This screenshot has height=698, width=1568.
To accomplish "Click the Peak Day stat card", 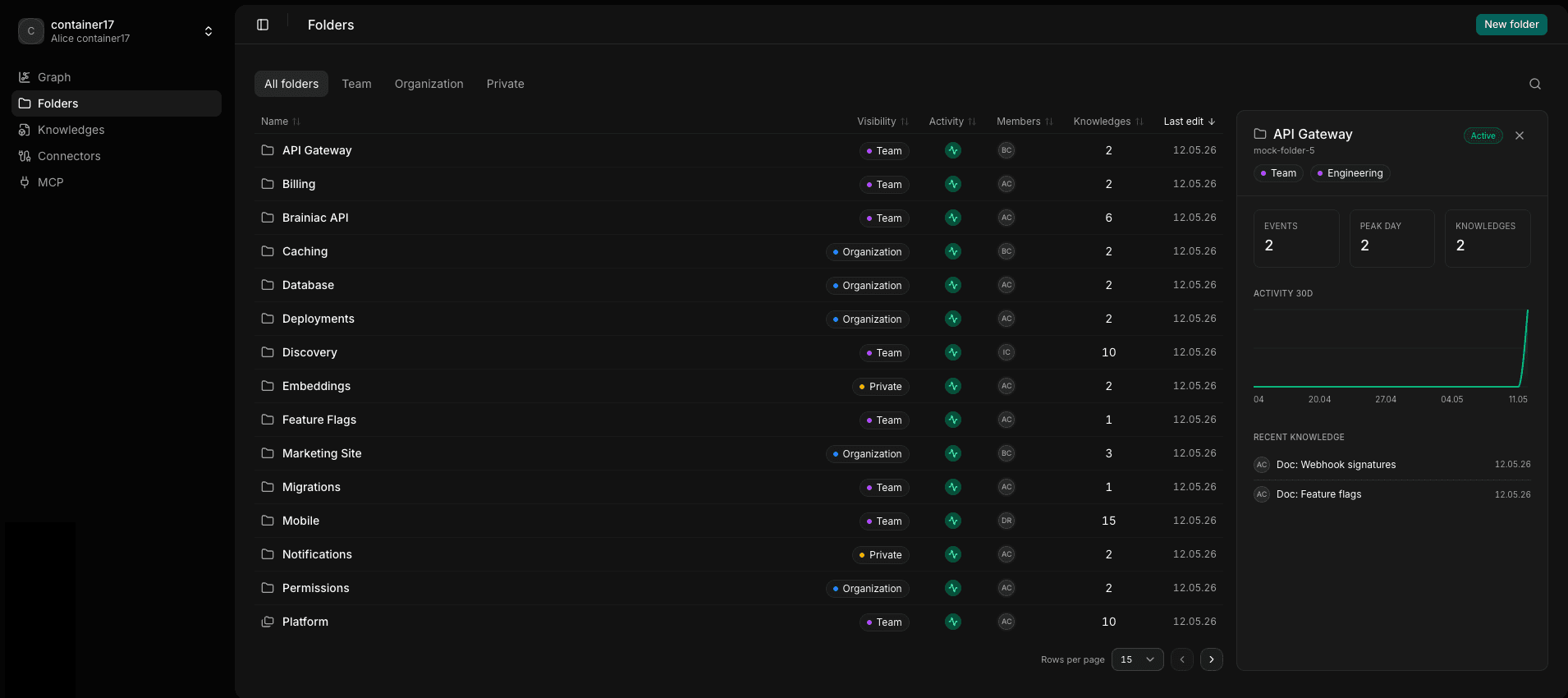I will click(x=1391, y=238).
